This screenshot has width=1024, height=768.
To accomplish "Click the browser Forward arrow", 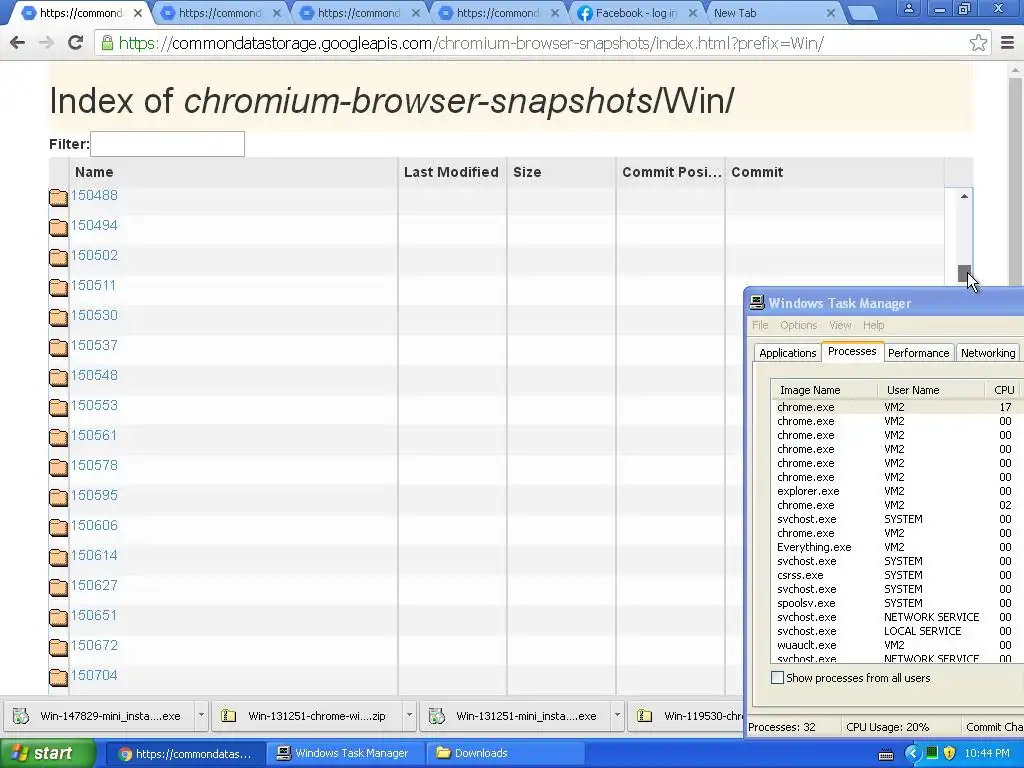I will (46, 43).
